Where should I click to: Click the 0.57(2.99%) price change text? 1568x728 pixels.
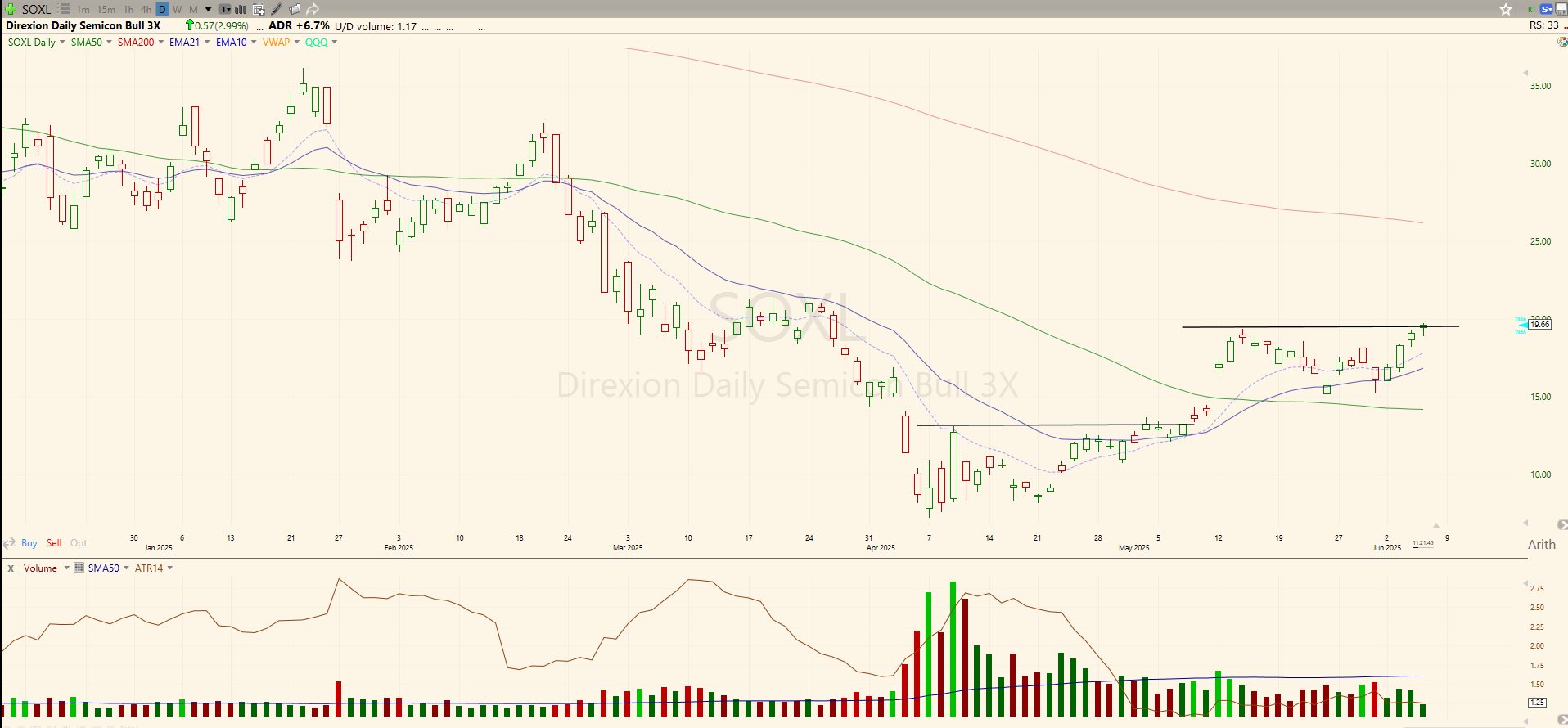[222, 25]
